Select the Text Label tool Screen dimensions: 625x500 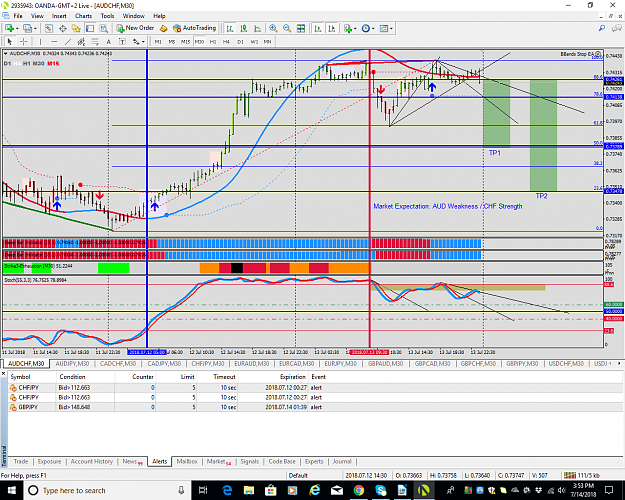[x=122, y=41]
